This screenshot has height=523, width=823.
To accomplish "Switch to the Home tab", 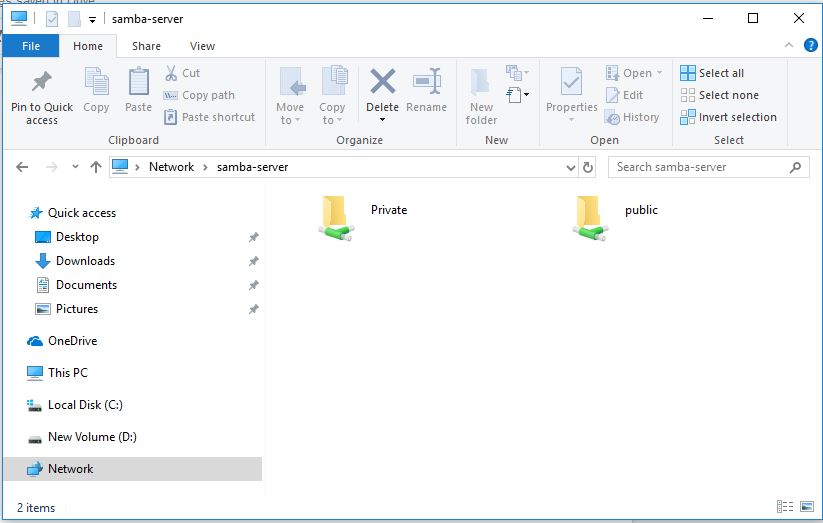I will [x=88, y=46].
